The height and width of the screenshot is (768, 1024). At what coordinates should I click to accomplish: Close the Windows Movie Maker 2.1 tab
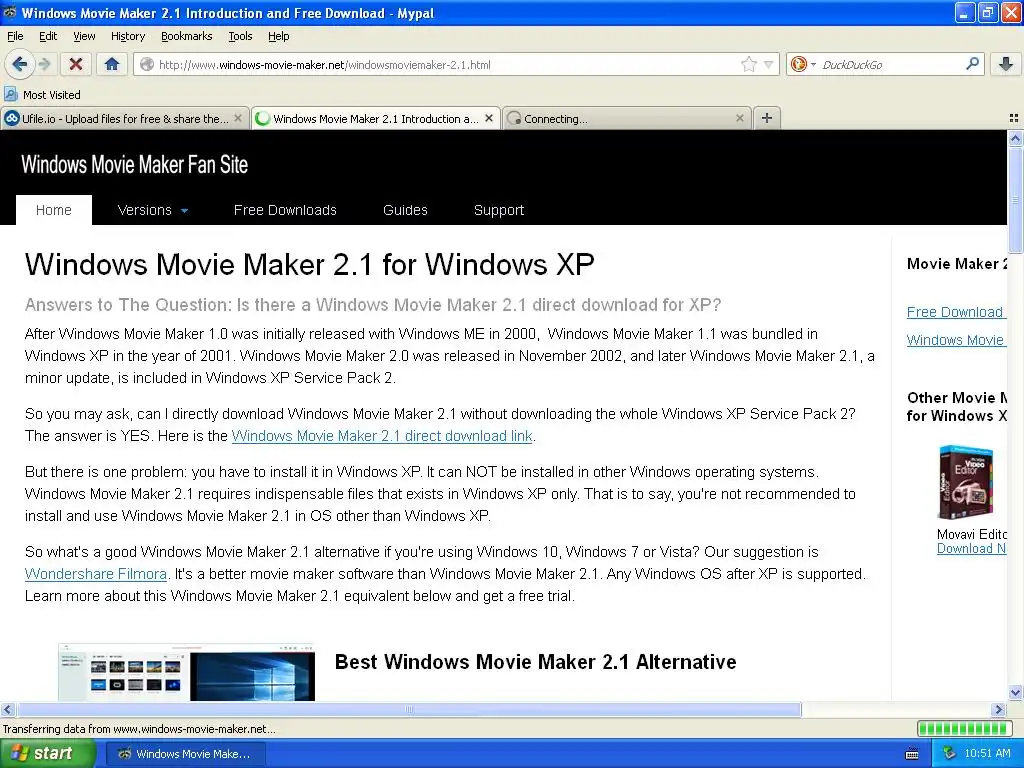(489, 118)
